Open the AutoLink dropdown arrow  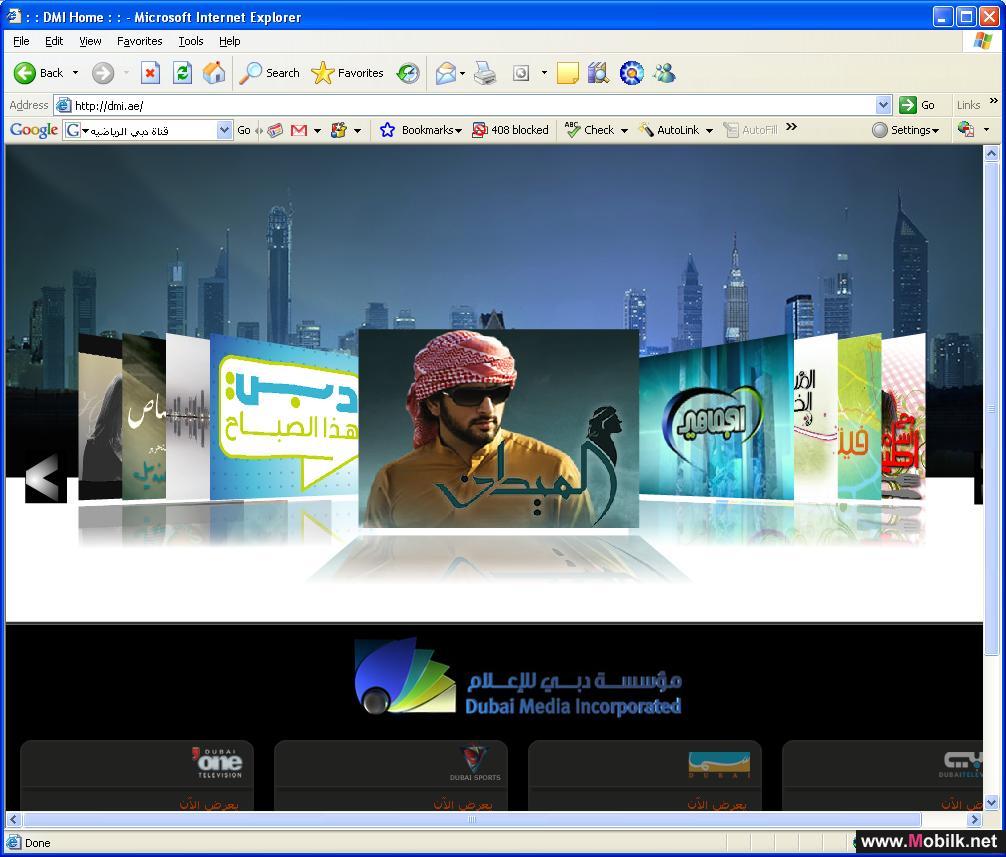[x=709, y=131]
